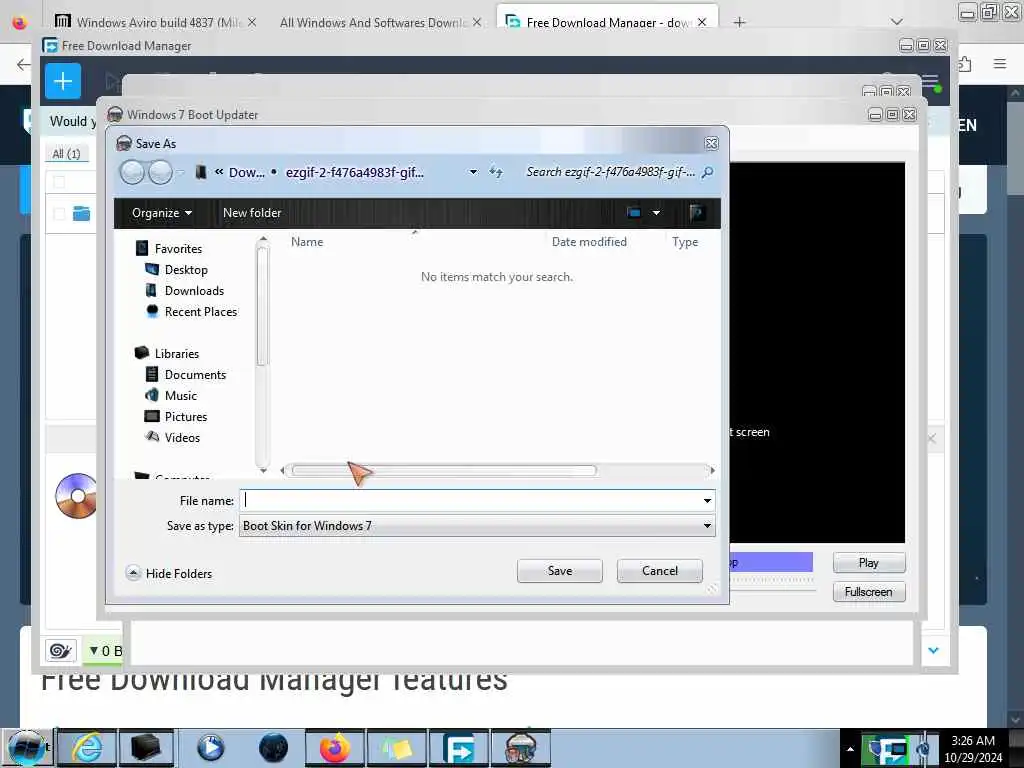Open Firefox application menu icon
The width and height of the screenshot is (1024, 768).
[x=1000, y=64]
